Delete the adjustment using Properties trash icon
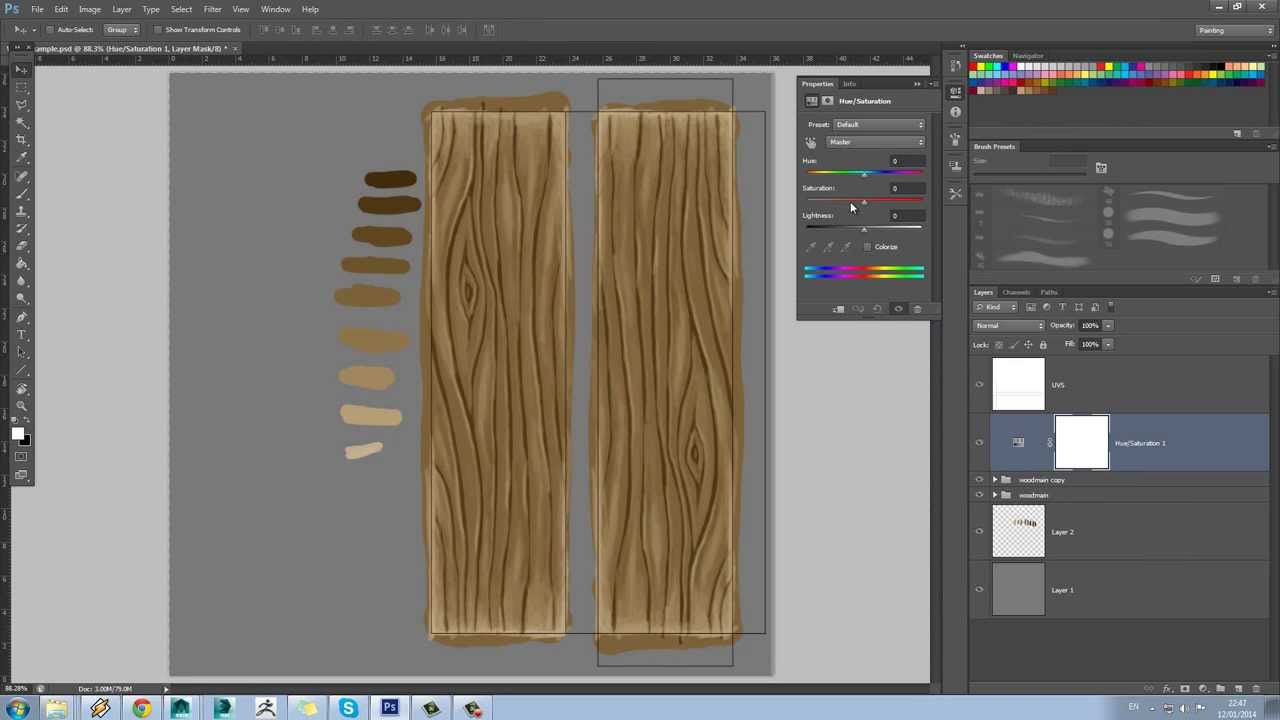The width and height of the screenshot is (1280, 720). pyautogui.click(x=917, y=309)
